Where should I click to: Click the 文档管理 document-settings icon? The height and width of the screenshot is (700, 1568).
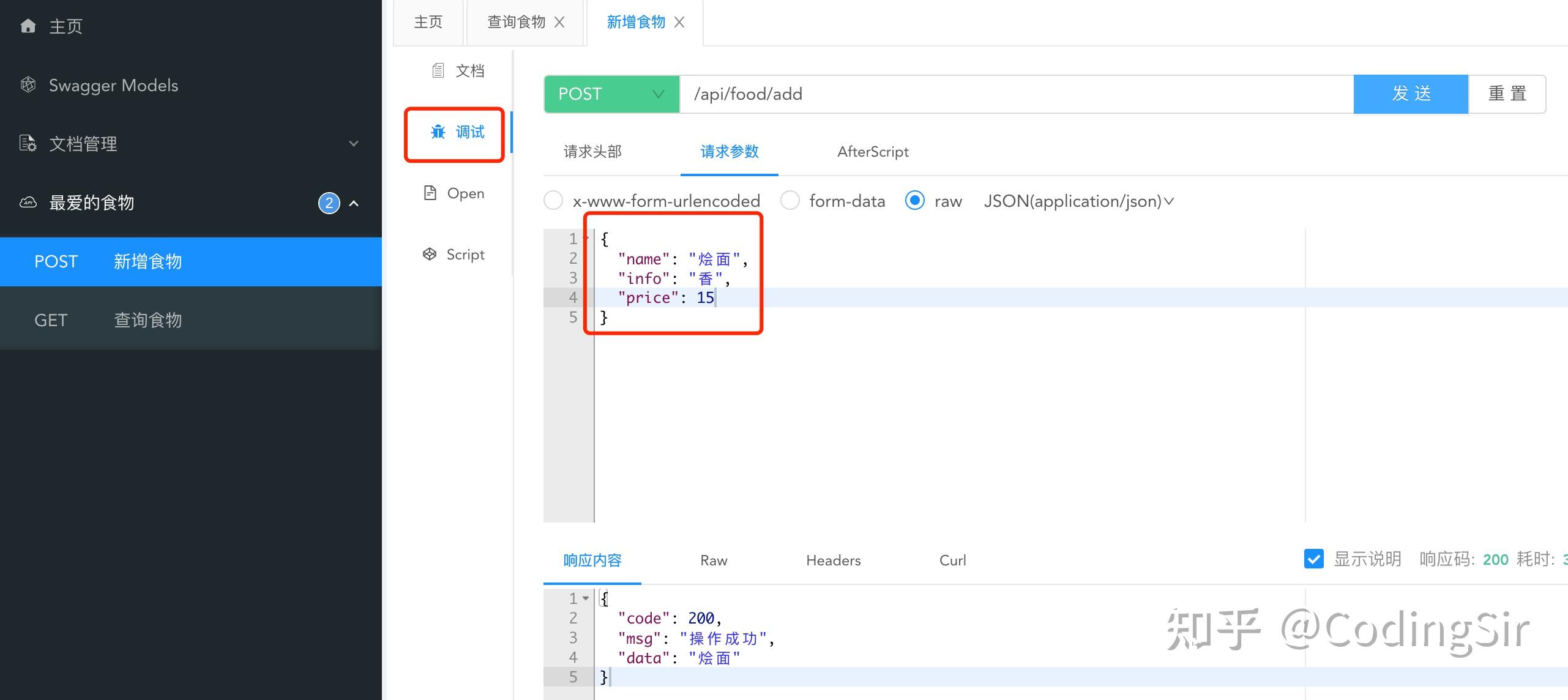[28, 143]
